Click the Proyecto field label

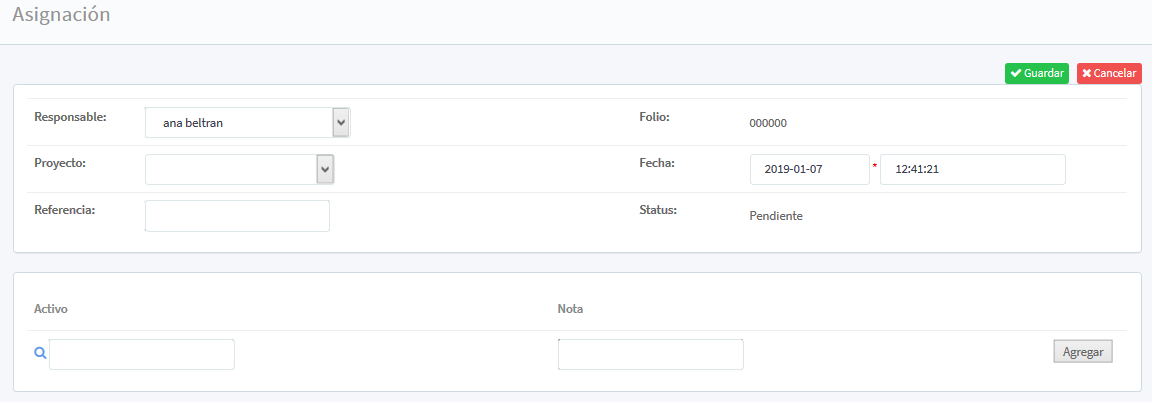tap(60, 163)
